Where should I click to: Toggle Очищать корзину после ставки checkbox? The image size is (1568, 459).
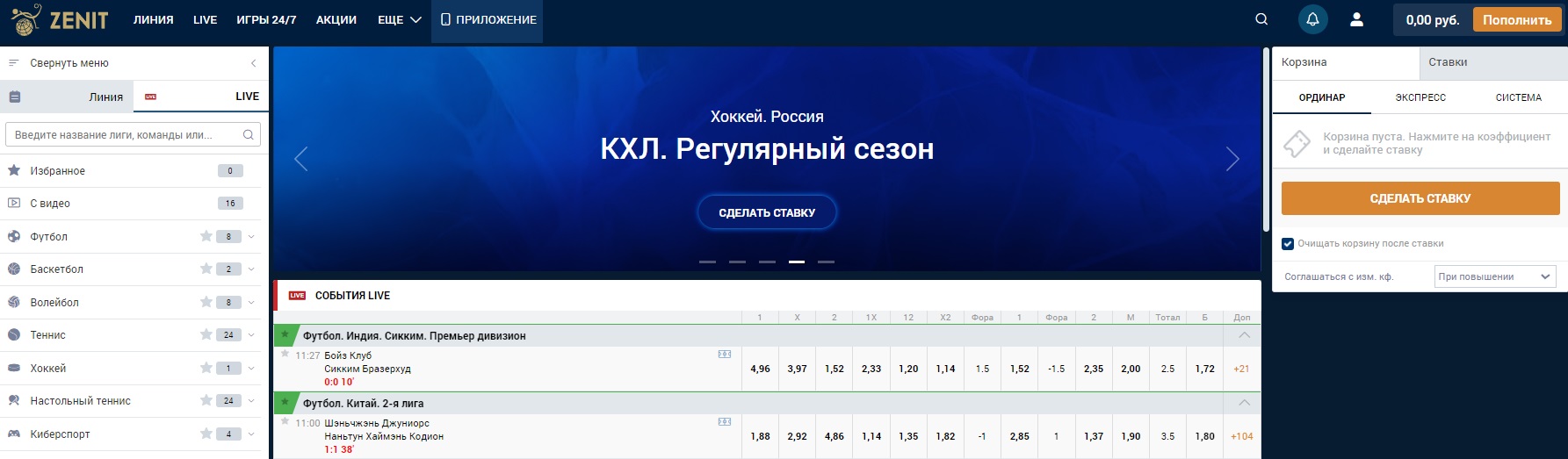1288,244
